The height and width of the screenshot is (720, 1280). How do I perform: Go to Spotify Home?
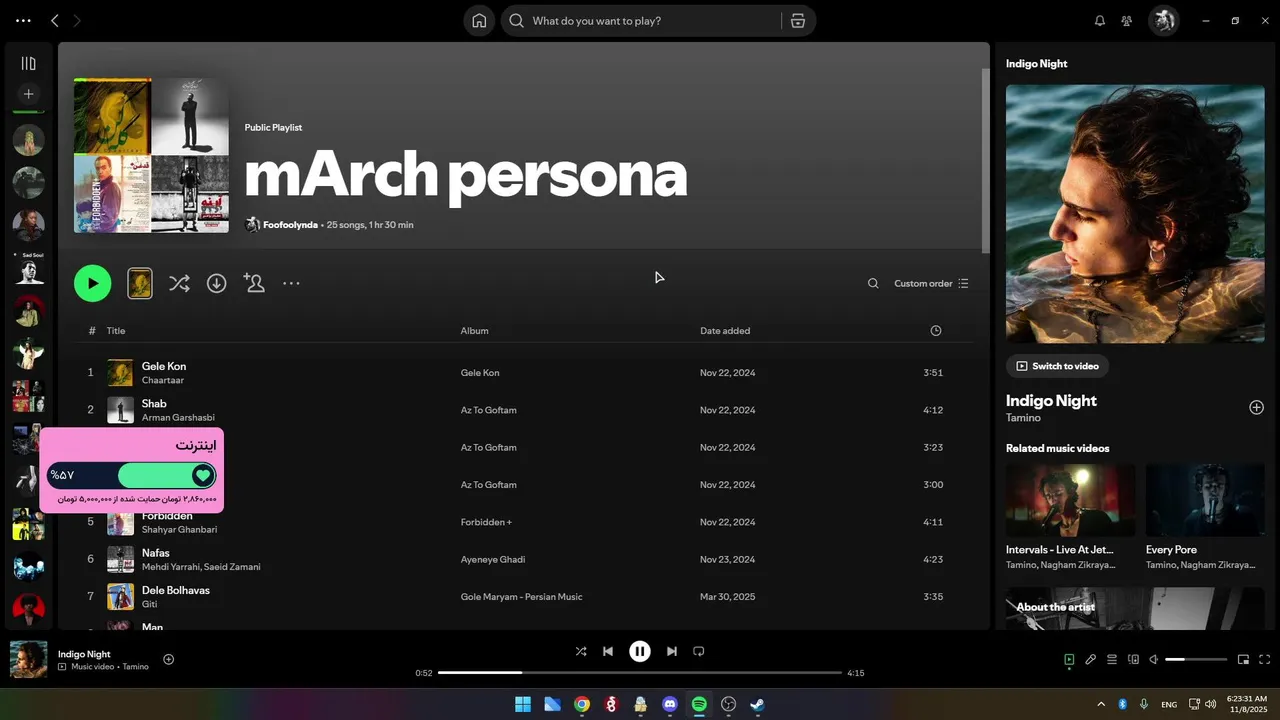tap(479, 21)
